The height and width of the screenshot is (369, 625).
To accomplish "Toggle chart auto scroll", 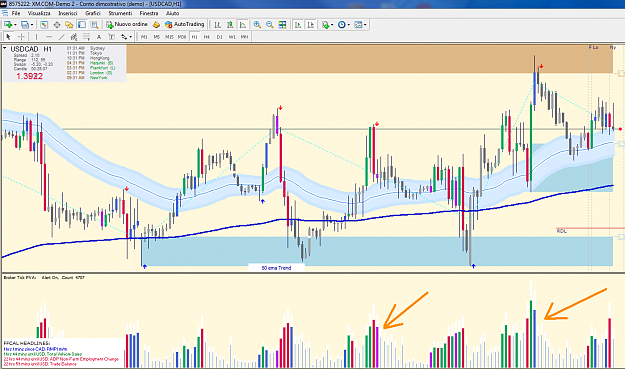I will (x=298, y=25).
